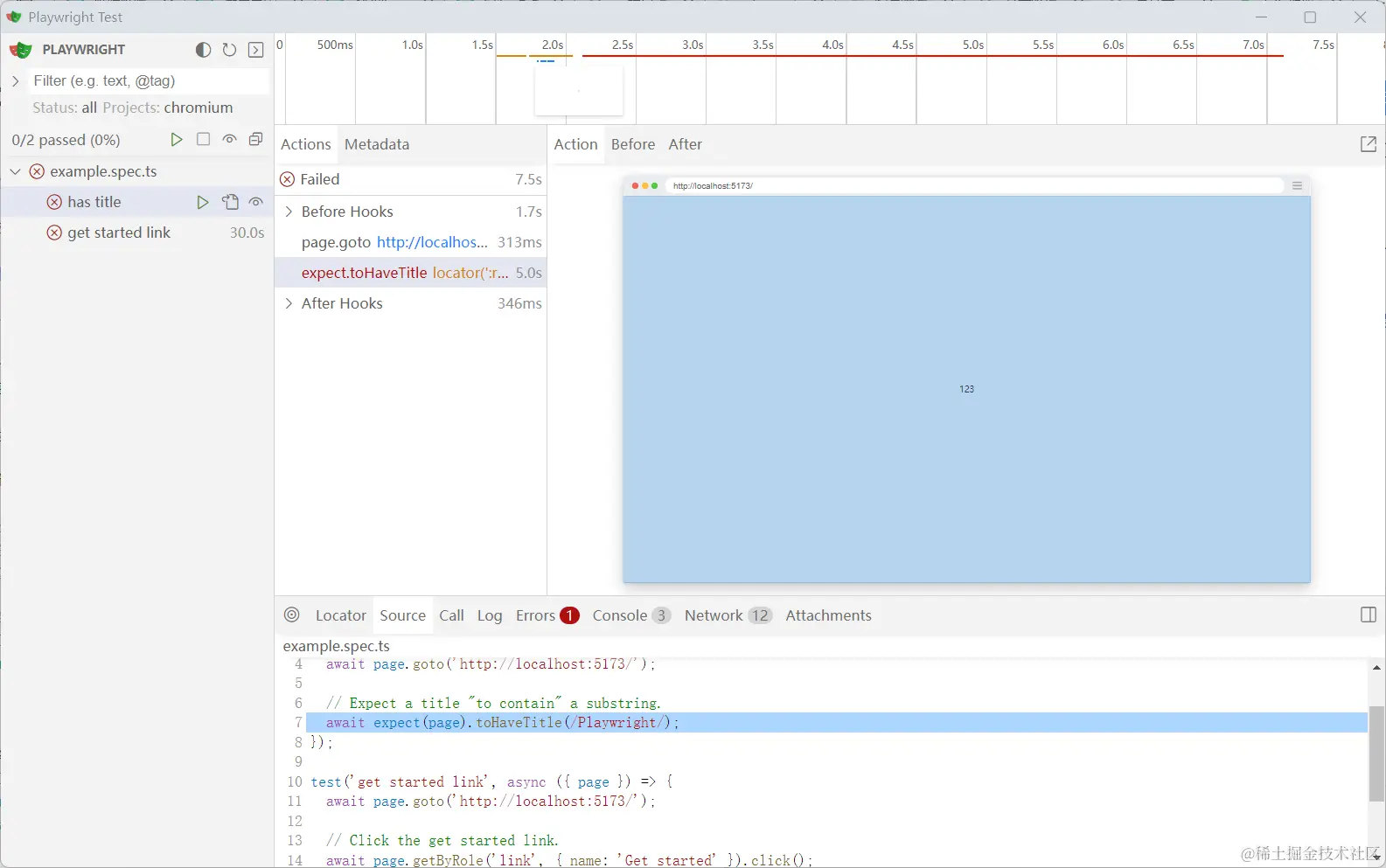Click the Failed status row
The width and height of the screenshot is (1386, 868).
[411, 179]
